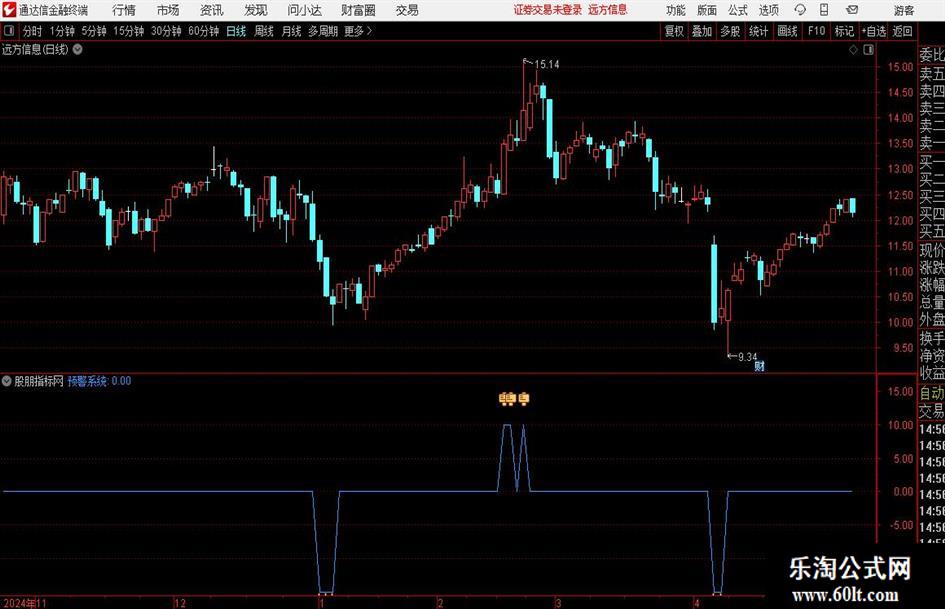Click the -5.00 indicator axis label
This screenshot has width=945, height=609.
(x=902, y=525)
